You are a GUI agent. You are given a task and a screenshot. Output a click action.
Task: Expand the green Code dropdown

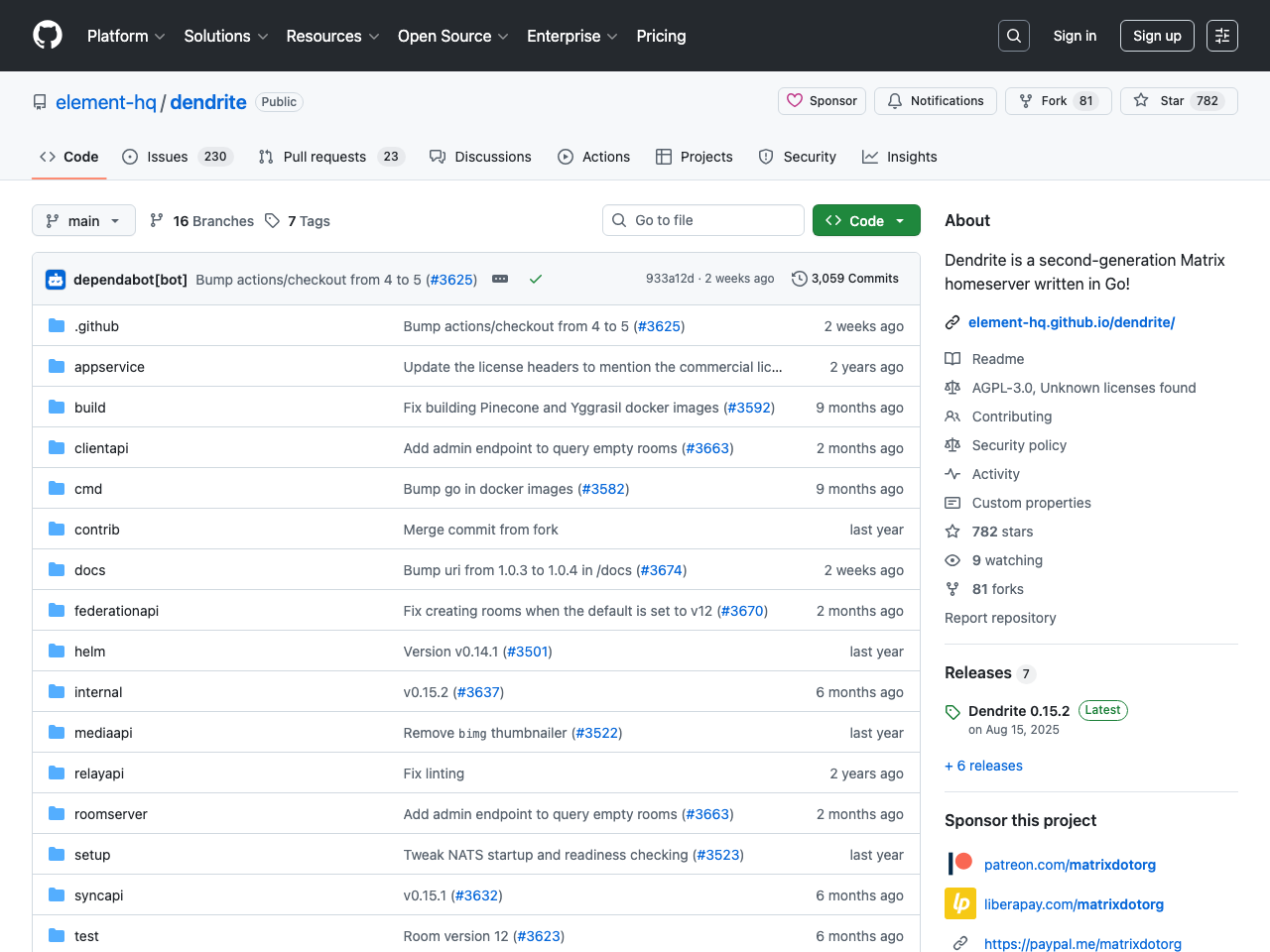coord(865,220)
